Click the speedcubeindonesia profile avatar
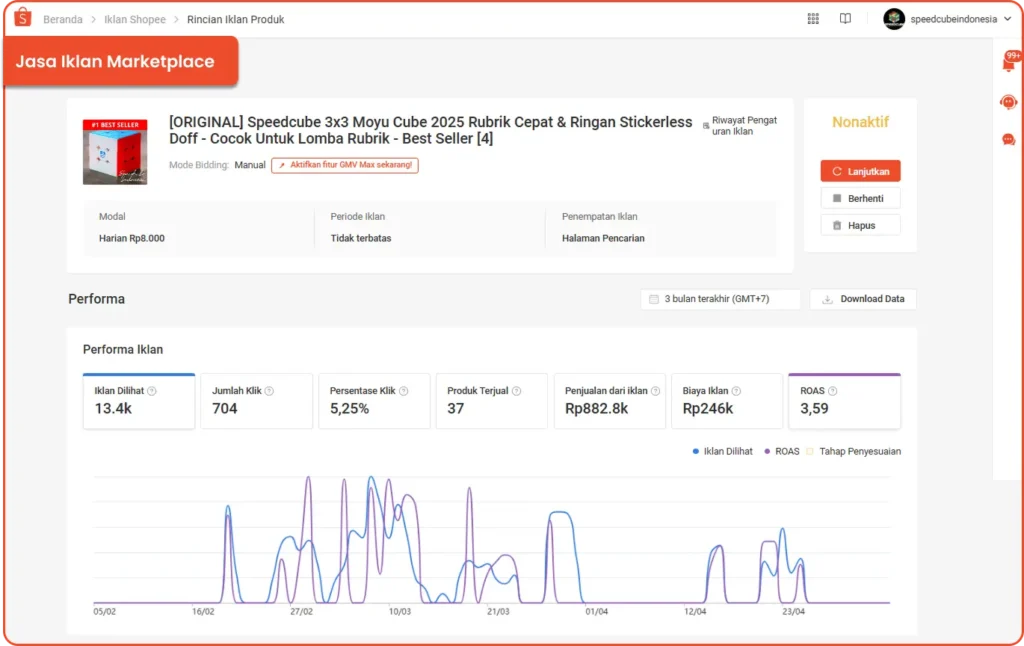This screenshot has height=646, width=1024. (894, 19)
